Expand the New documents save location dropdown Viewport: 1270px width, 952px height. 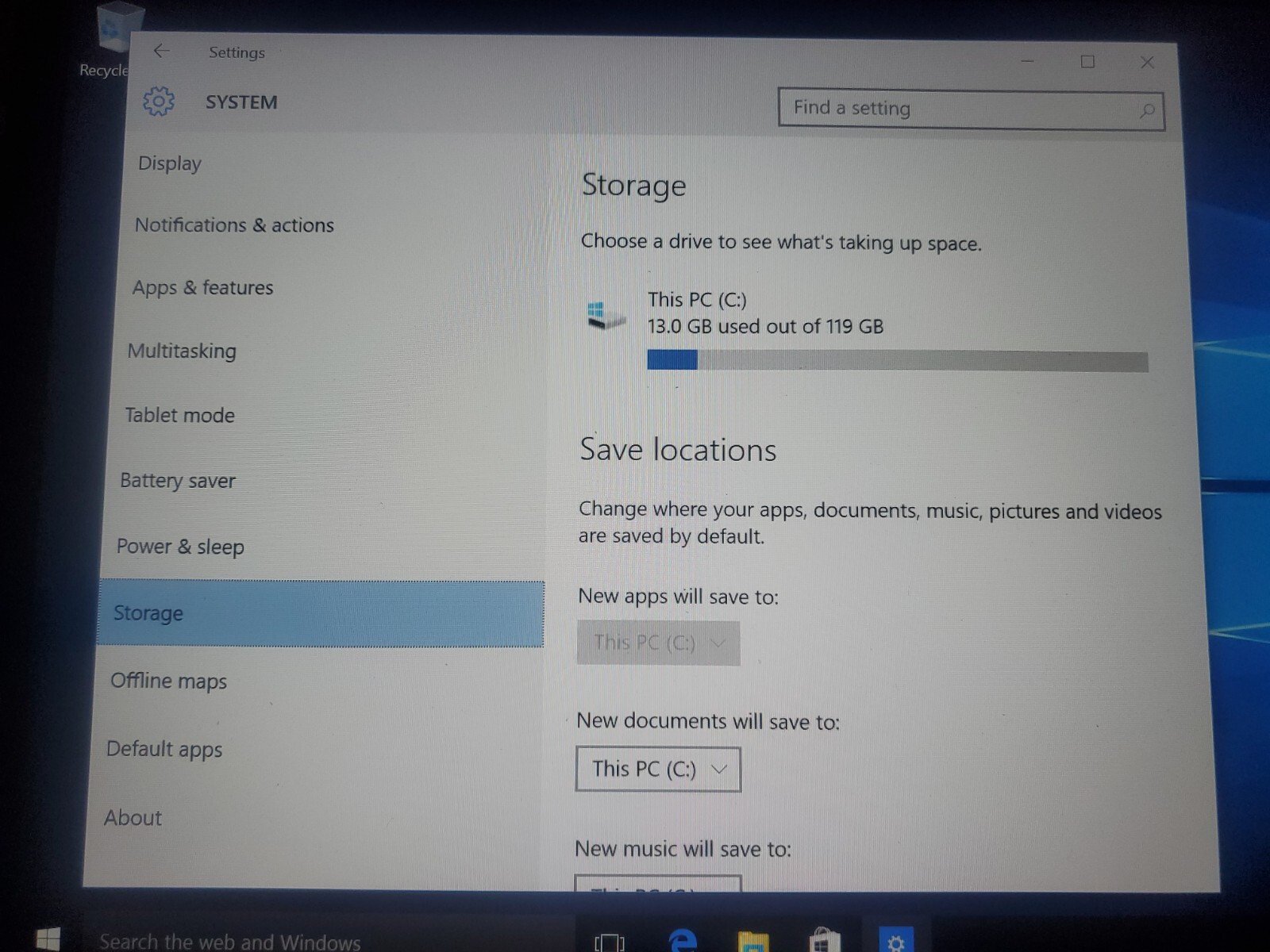tap(658, 769)
